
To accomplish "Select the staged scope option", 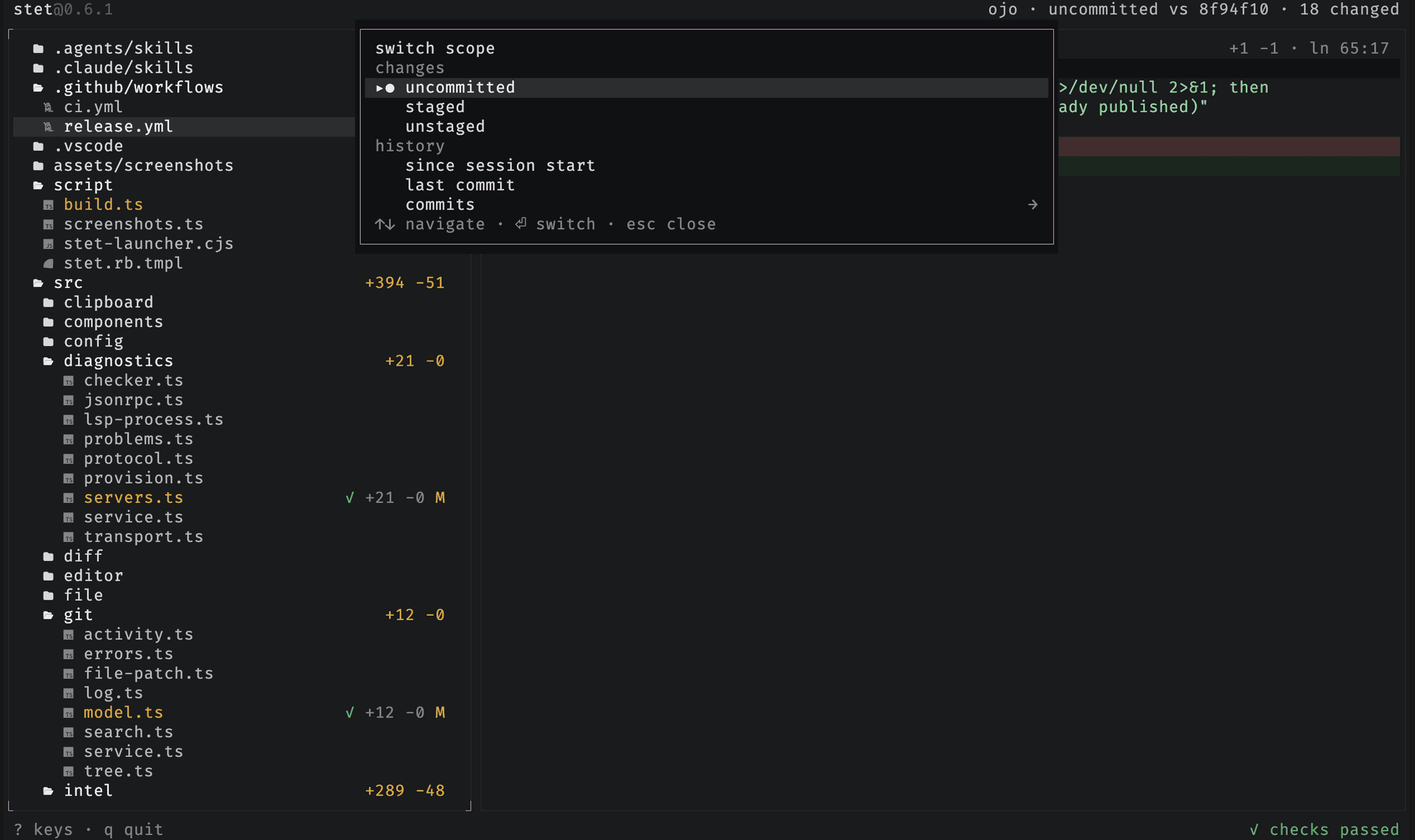I will 706,107.
